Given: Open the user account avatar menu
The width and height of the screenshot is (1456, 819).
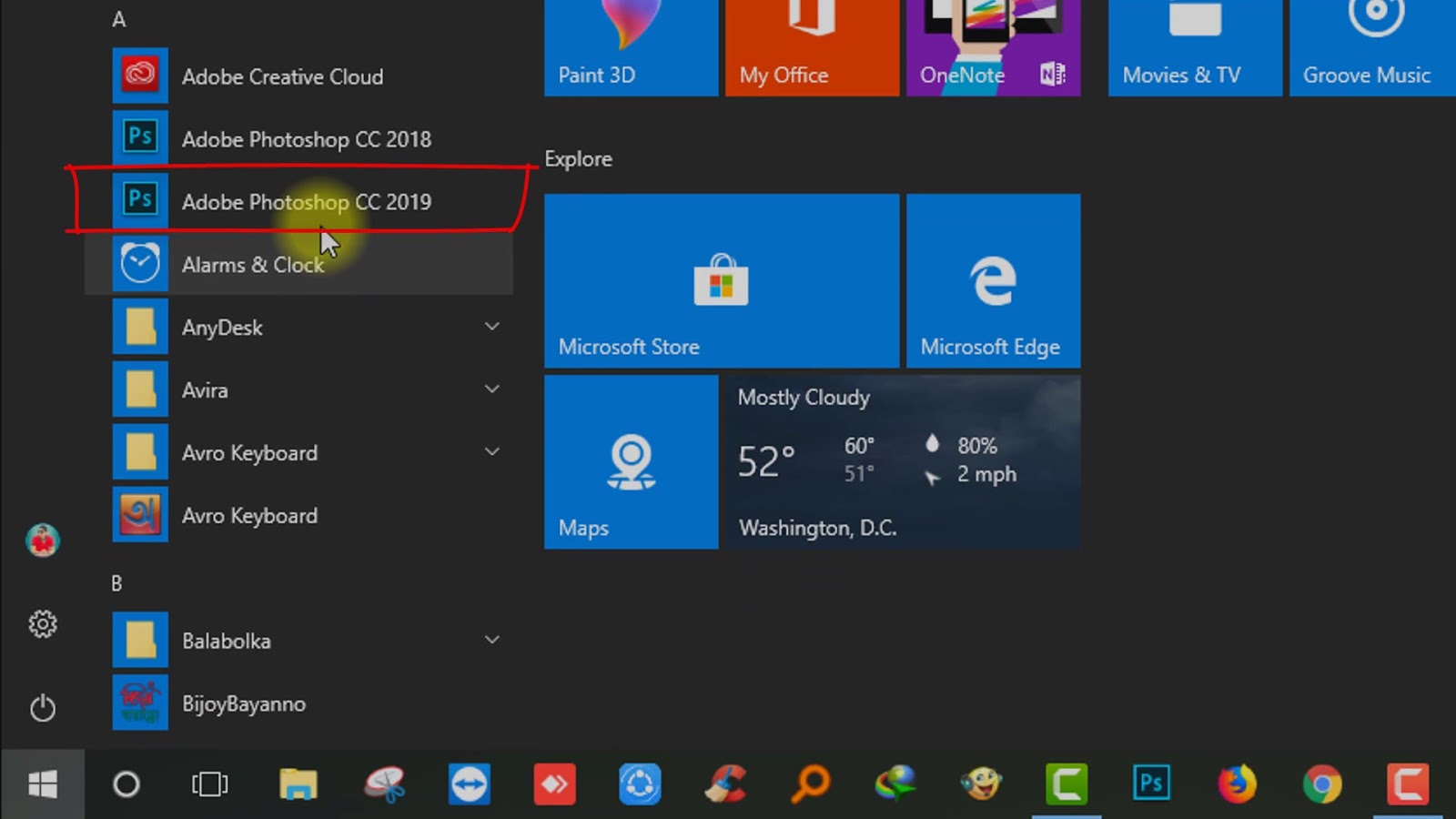Looking at the screenshot, I should [x=42, y=541].
